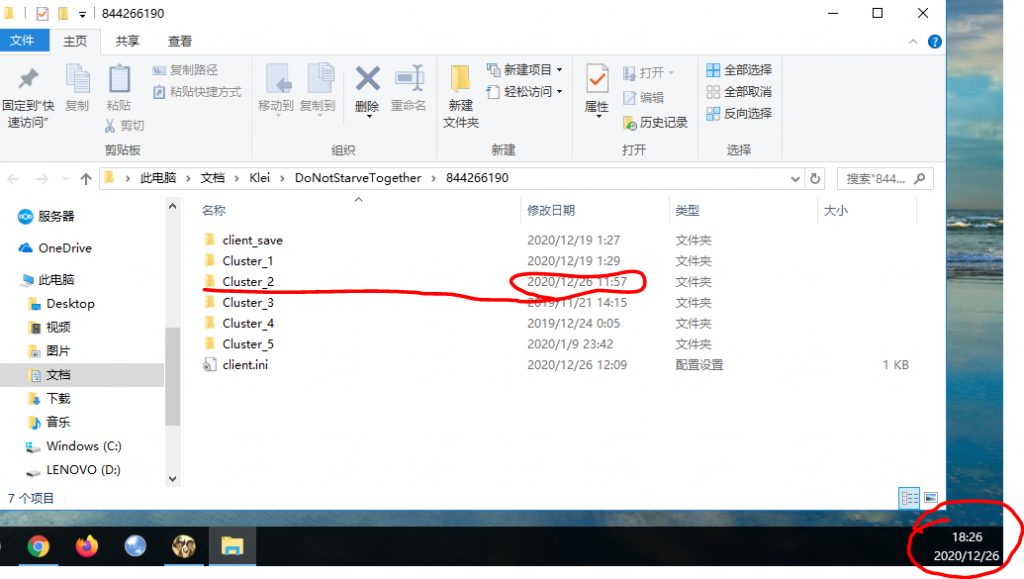The height and width of the screenshot is (579, 1024).
Task: Open Quick Access Toolbar customize dropdown
Action: click(x=82, y=14)
